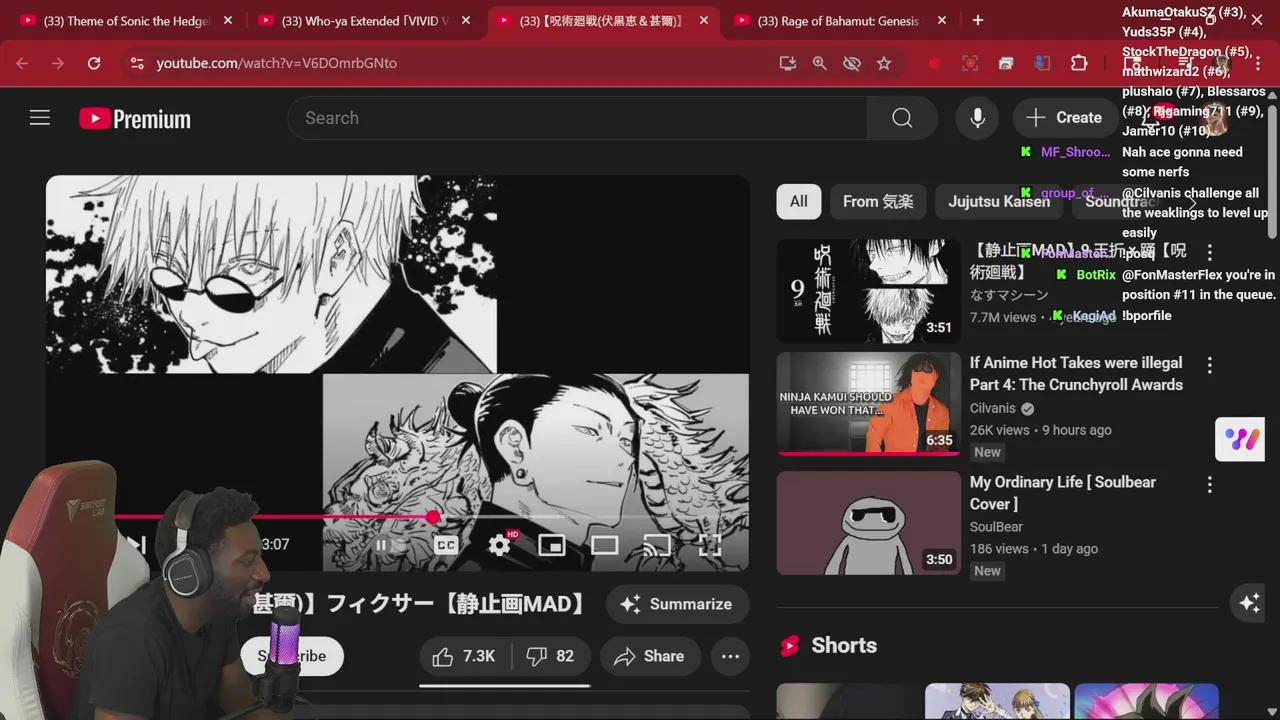Open the Create button
Screen dimensions: 1280x720
pos(1065,118)
